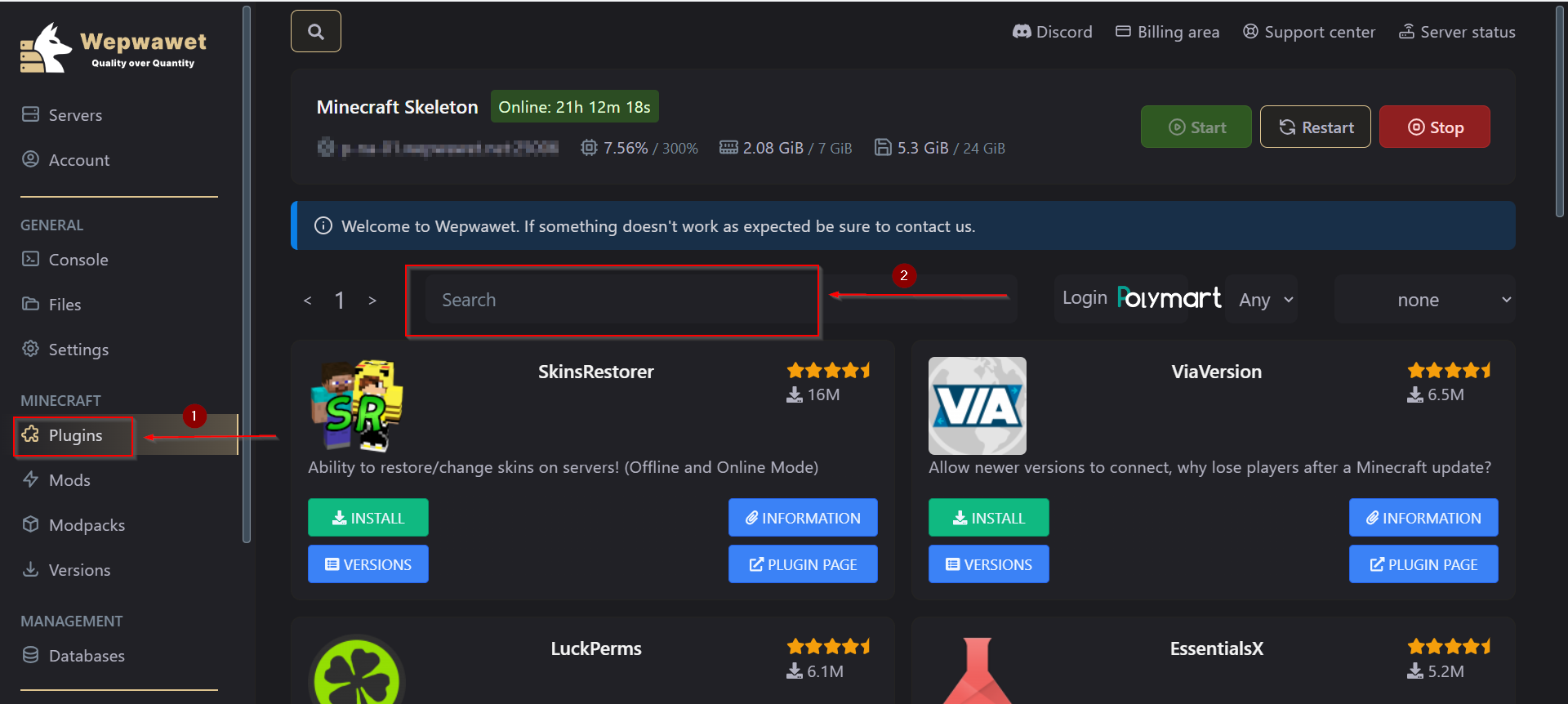Click the Start server button
Image resolution: width=1568 pixels, height=704 pixels.
click(1196, 127)
